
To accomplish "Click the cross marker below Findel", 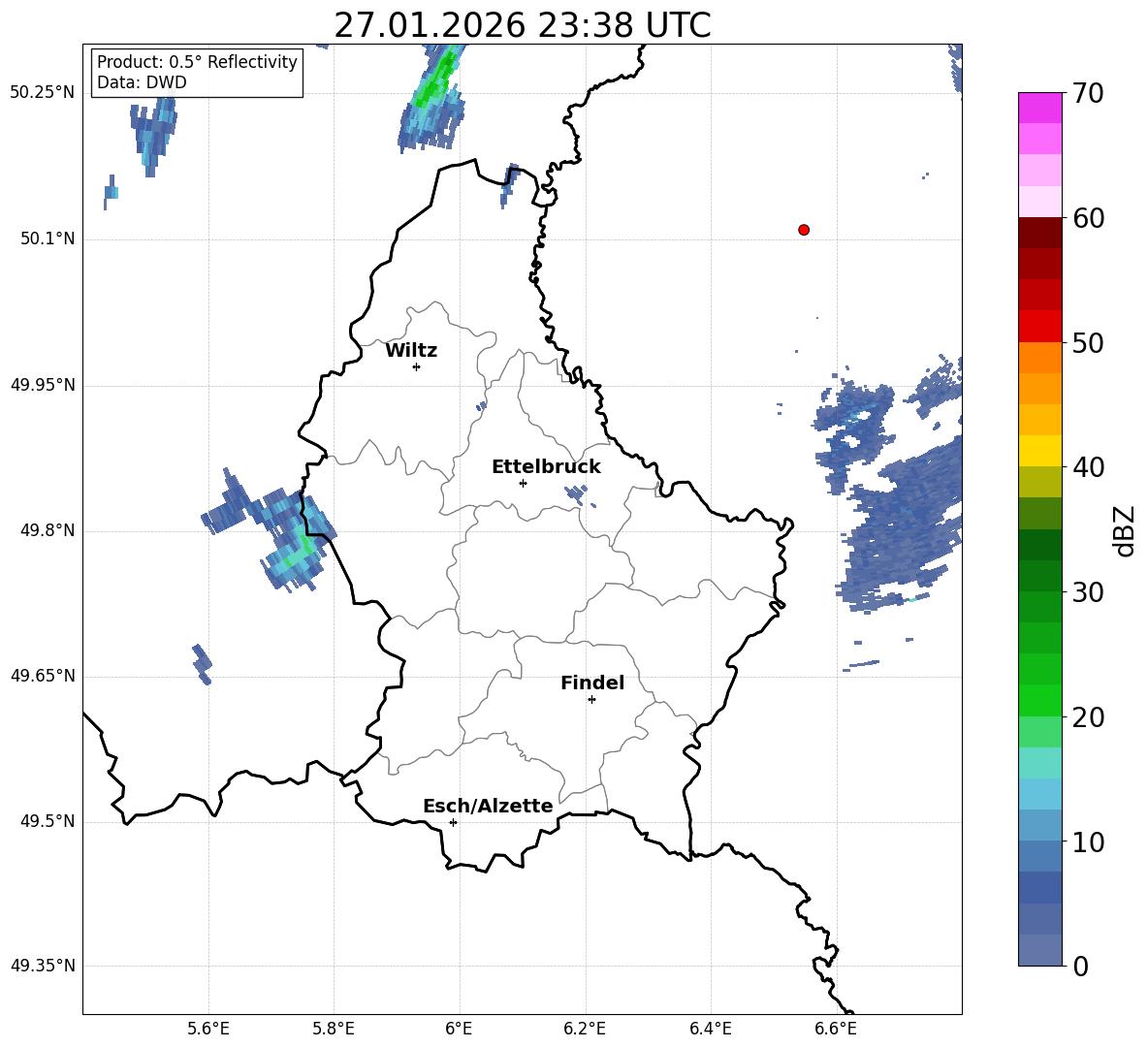I will [x=591, y=699].
